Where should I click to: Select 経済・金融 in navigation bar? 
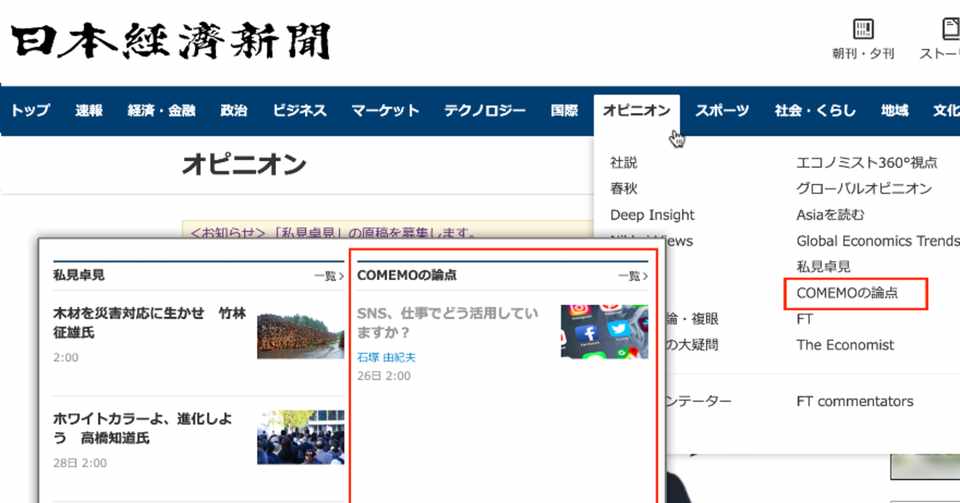pyautogui.click(x=161, y=111)
